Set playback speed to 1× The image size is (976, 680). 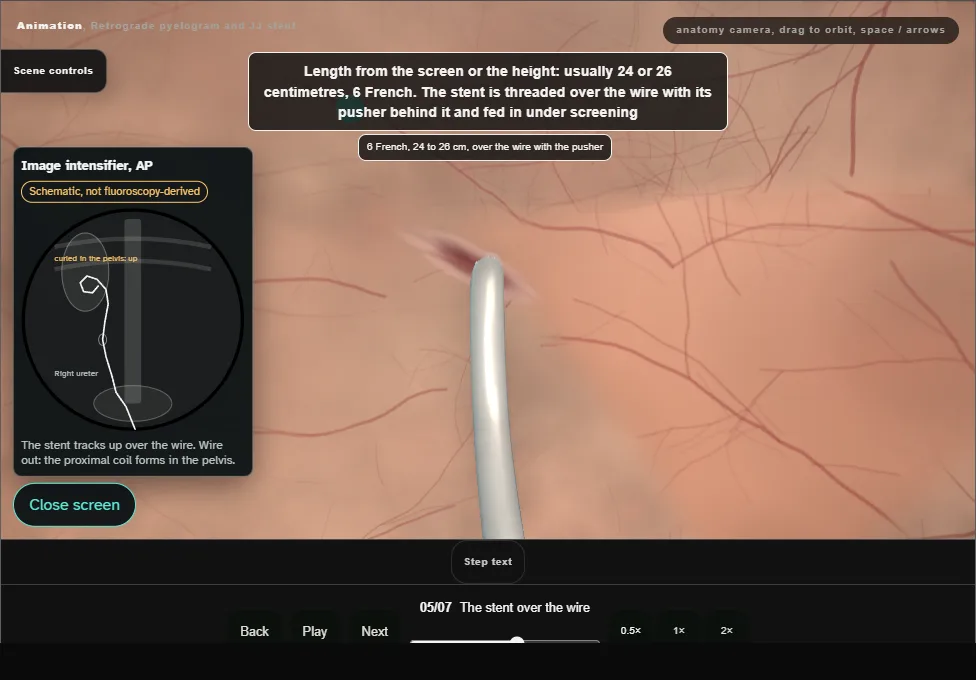[679, 630]
